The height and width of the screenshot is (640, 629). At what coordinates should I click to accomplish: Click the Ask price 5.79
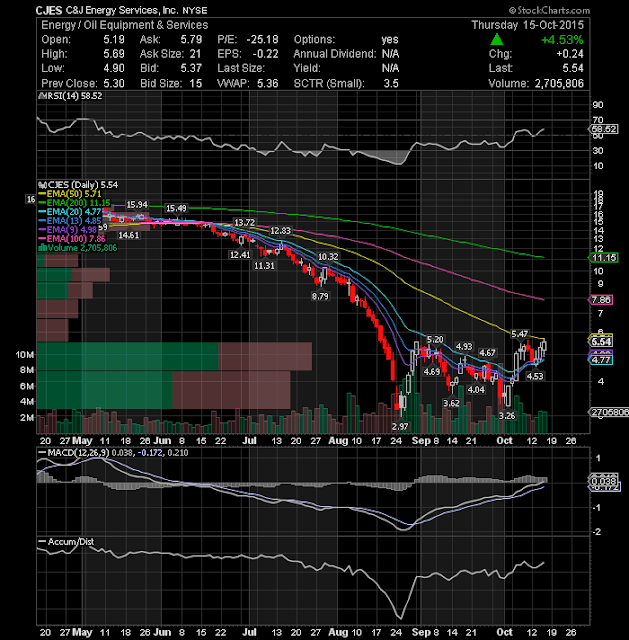[x=191, y=40]
